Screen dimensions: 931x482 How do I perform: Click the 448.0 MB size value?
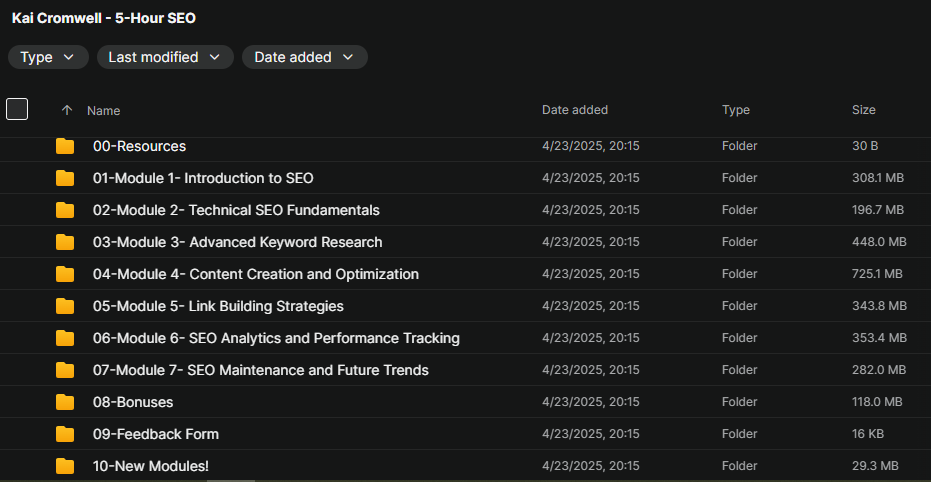[x=879, y=242]
